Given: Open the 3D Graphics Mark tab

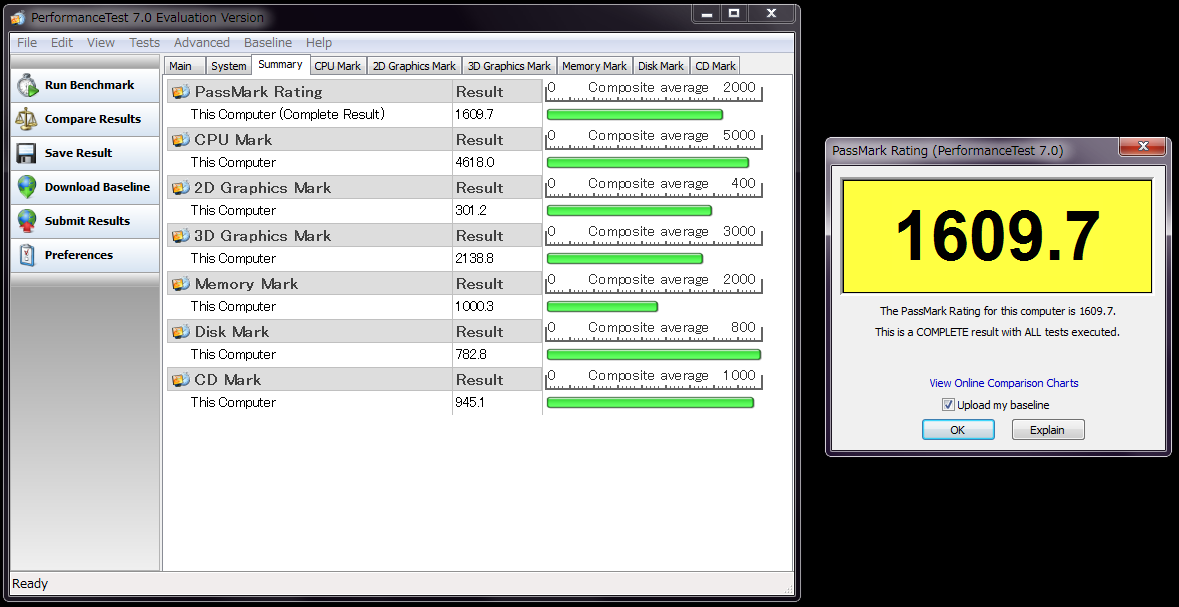Looking at the screenshot, I should tap(509, 66).
